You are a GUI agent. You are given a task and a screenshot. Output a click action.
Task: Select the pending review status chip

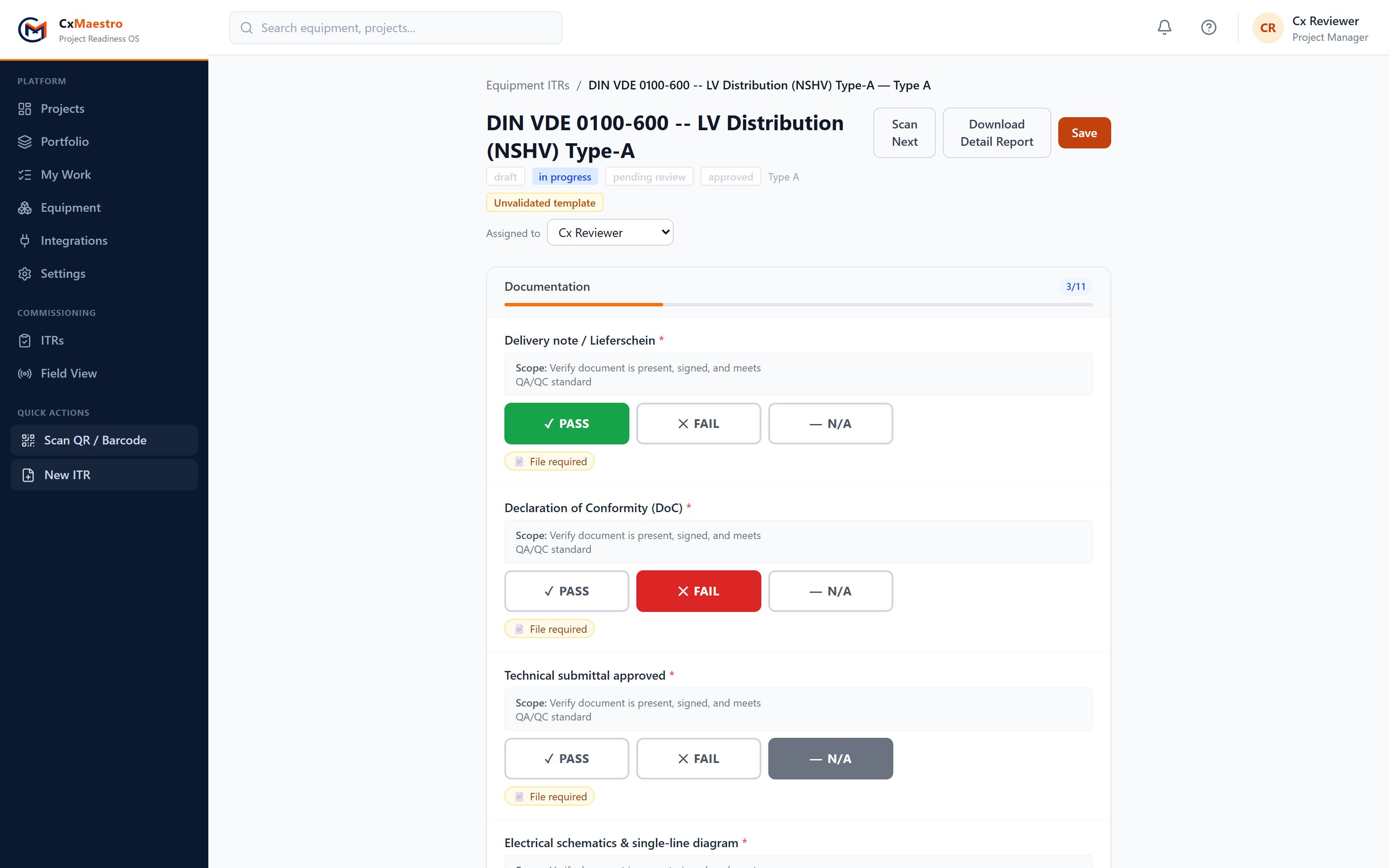tap(649, 177)
